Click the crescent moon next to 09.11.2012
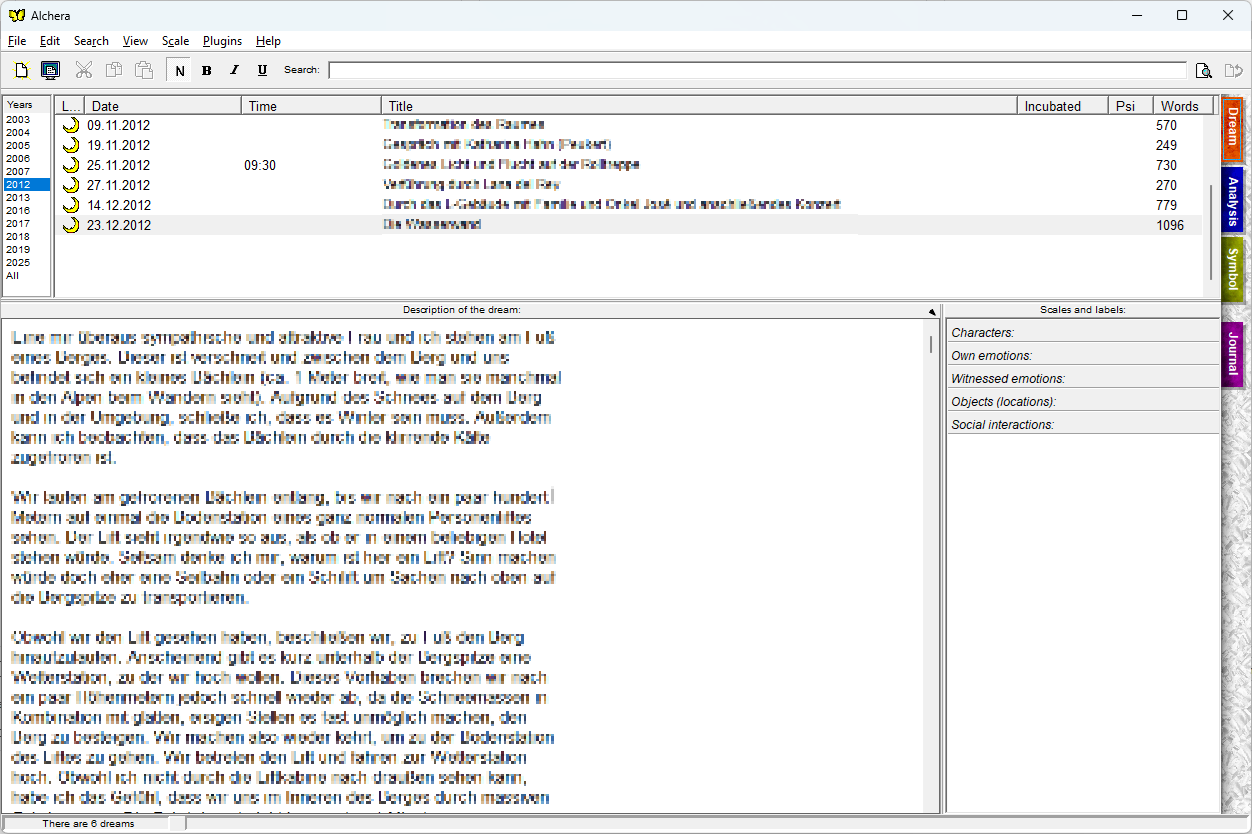 (69, 125)
